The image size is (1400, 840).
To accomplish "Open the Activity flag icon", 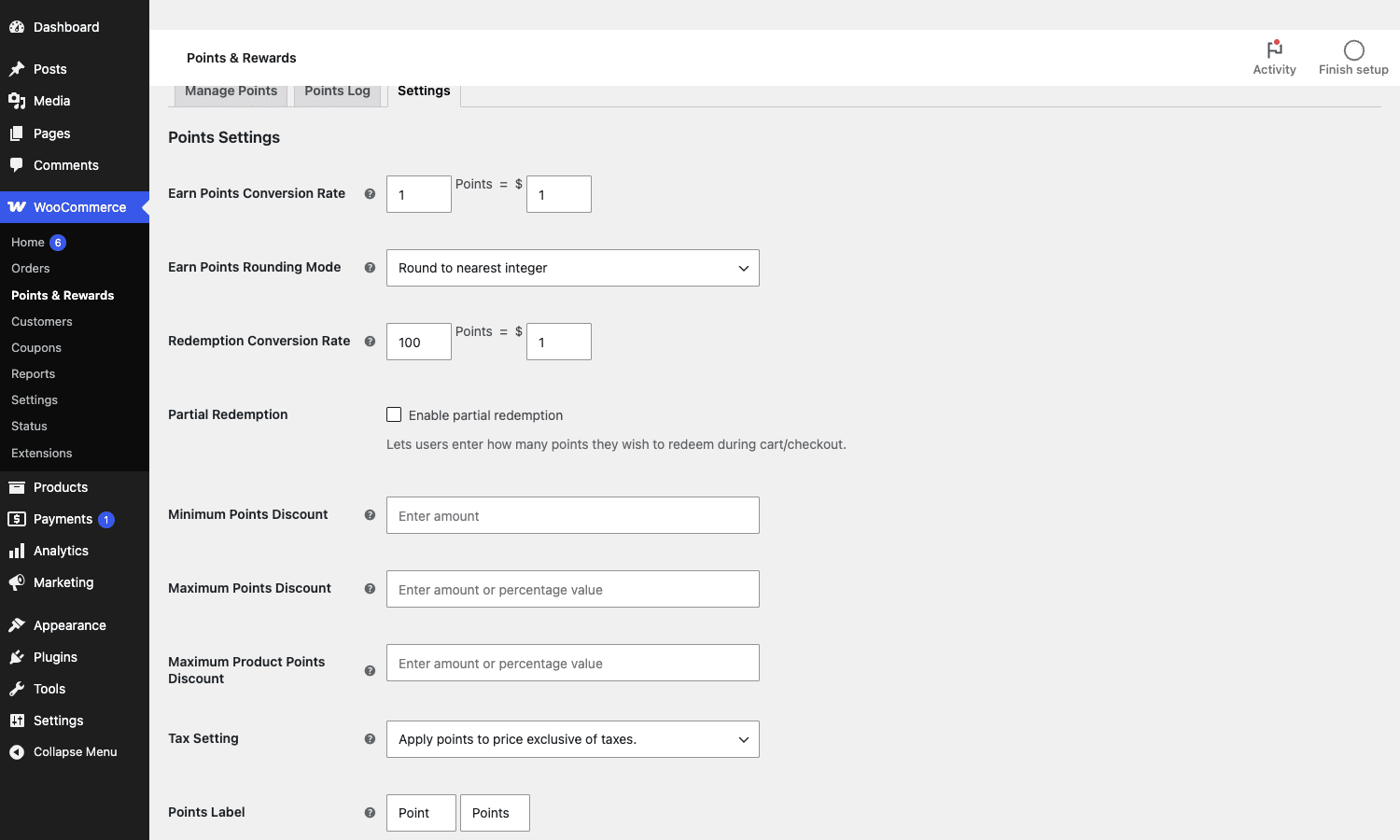I will 1275,49.
